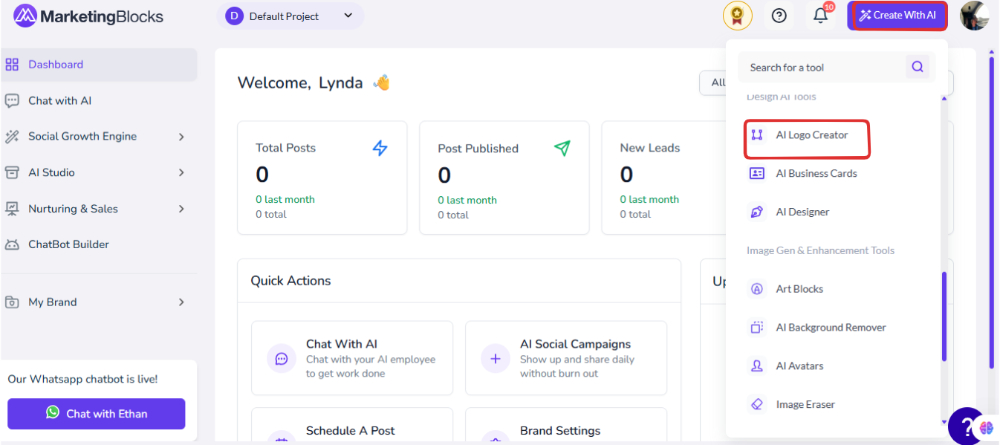Select AI Avatars tool

click(x=799, y=366)
